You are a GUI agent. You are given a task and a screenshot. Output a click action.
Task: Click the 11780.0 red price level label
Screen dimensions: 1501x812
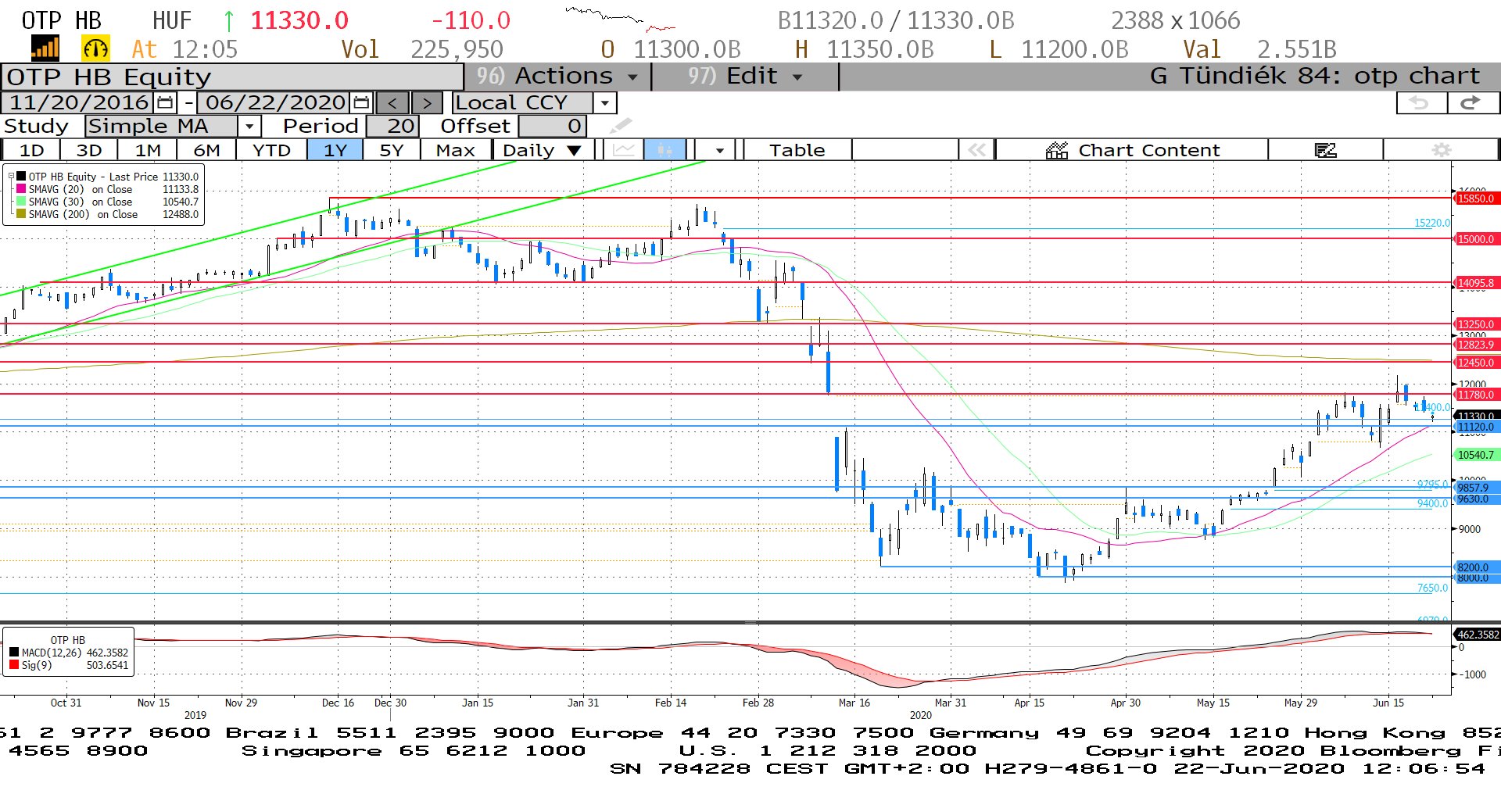(x=1476, y=395)
